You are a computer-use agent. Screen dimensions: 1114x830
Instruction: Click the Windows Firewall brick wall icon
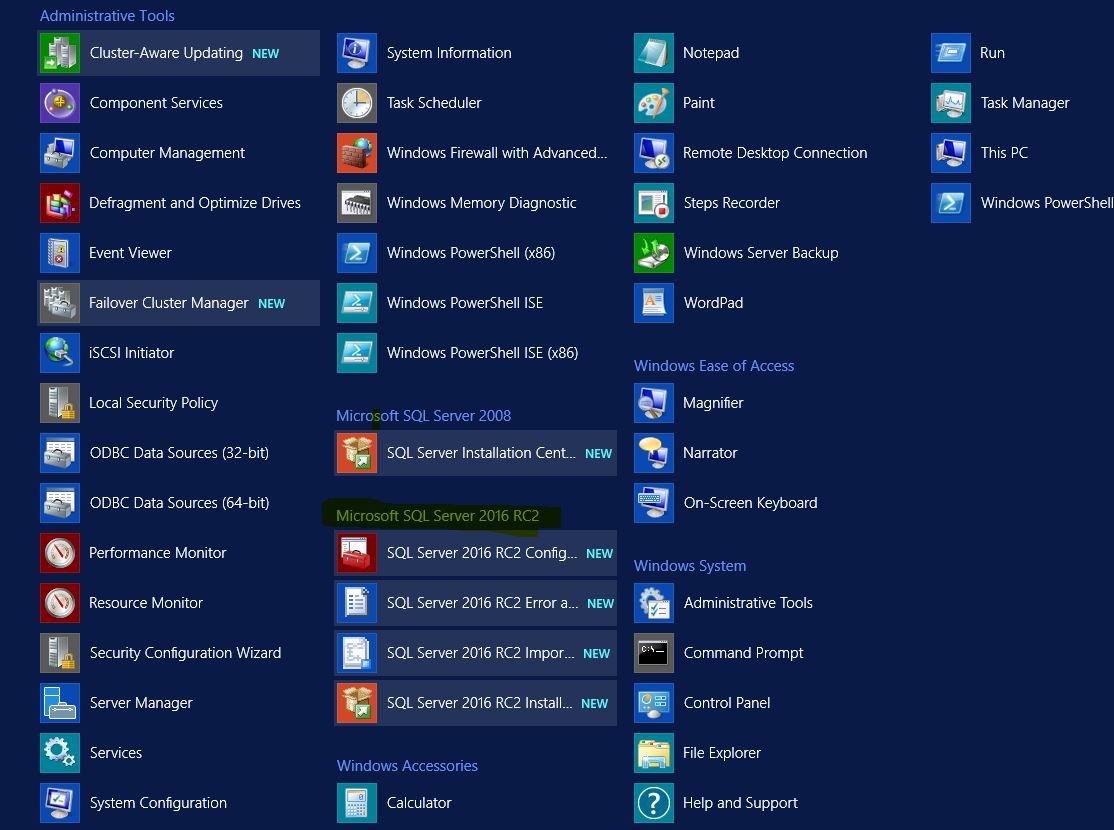pos(357,153)
